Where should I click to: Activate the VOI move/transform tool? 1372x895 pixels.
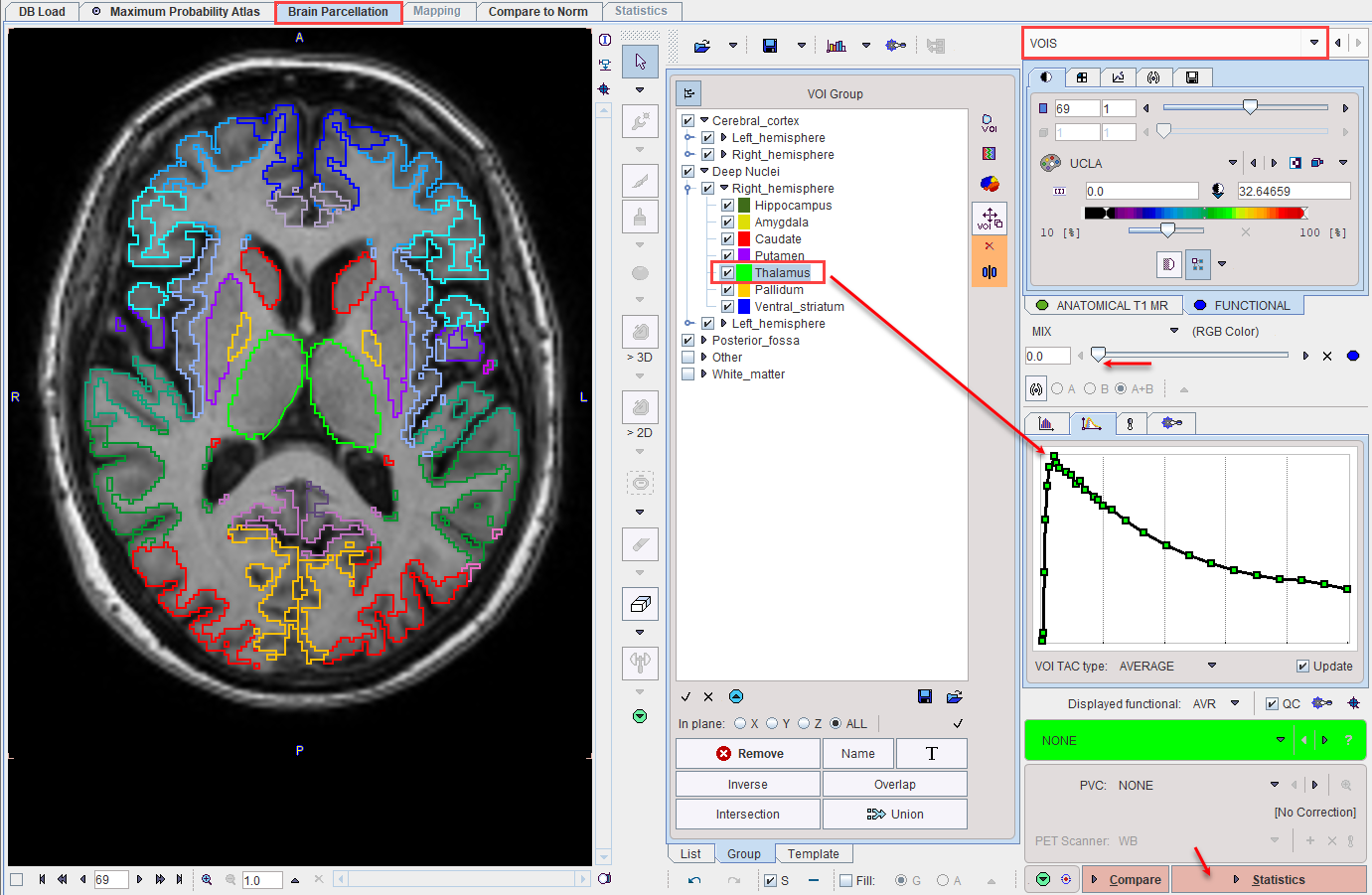click(x=990, y=219)
